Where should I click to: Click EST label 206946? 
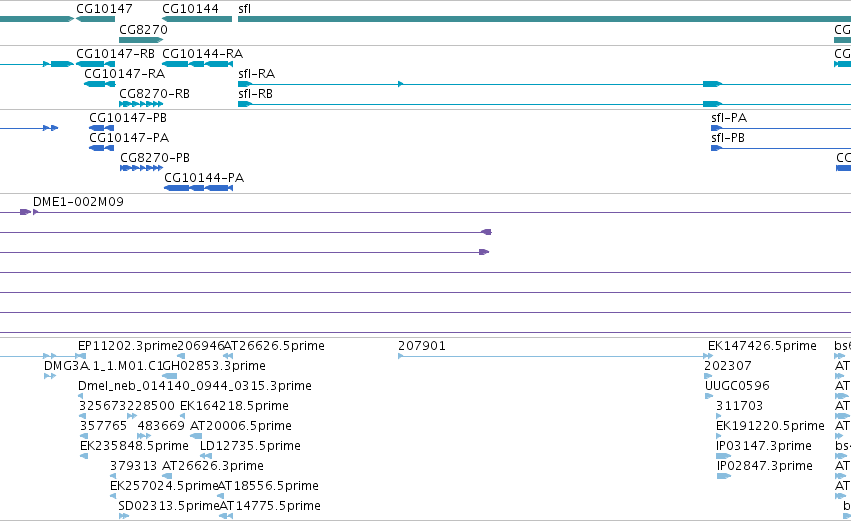point(201,346)
